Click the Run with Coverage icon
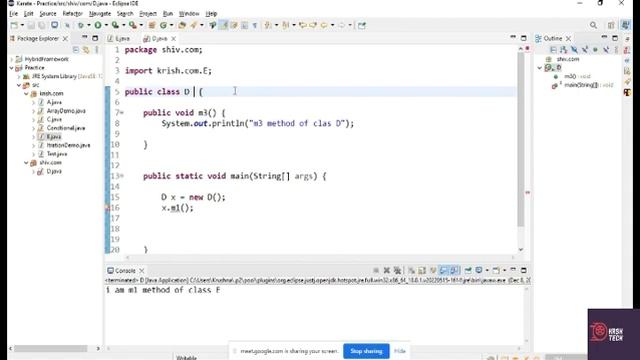 click(116, 25)
